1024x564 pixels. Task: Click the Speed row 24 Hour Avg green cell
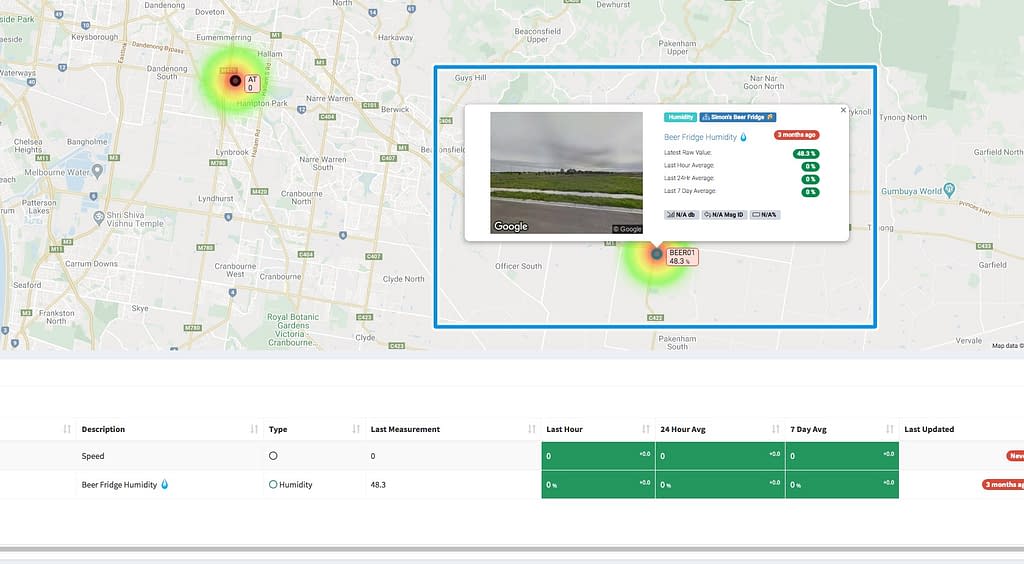pos(720,456)
